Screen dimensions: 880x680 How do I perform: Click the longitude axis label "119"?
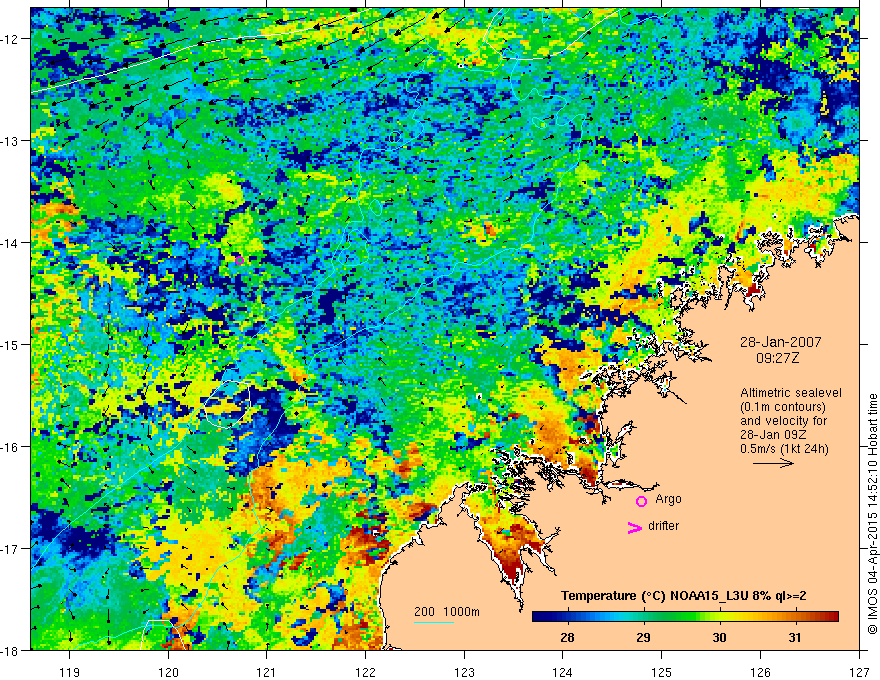pyautogui.click(x=69, y=672)
